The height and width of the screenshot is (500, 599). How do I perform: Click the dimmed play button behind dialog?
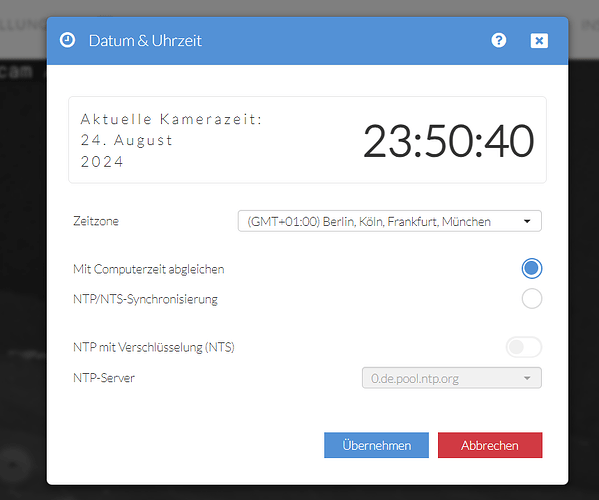[13, 464]
